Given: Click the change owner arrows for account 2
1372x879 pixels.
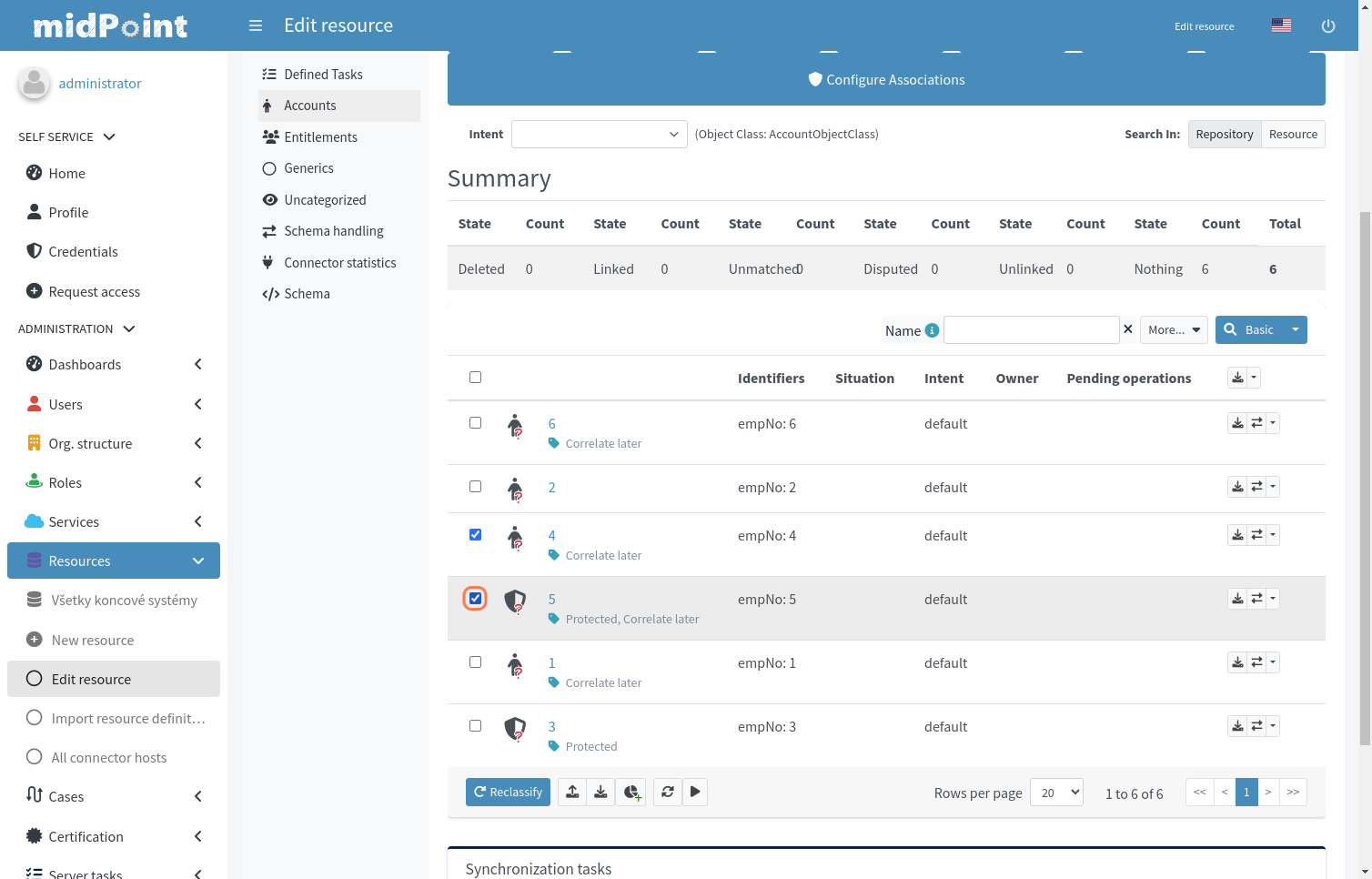Looking at the screenshot, I should tap(1256, 487).
